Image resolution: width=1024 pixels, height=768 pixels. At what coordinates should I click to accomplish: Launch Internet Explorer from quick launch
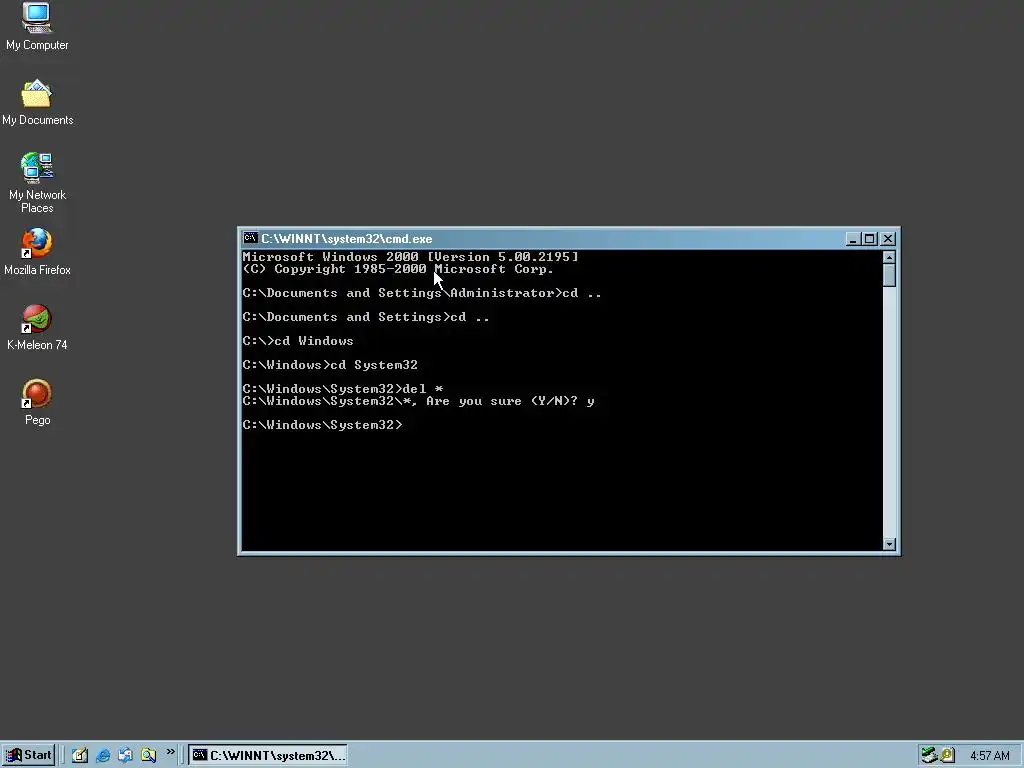[x=103, y=755]
